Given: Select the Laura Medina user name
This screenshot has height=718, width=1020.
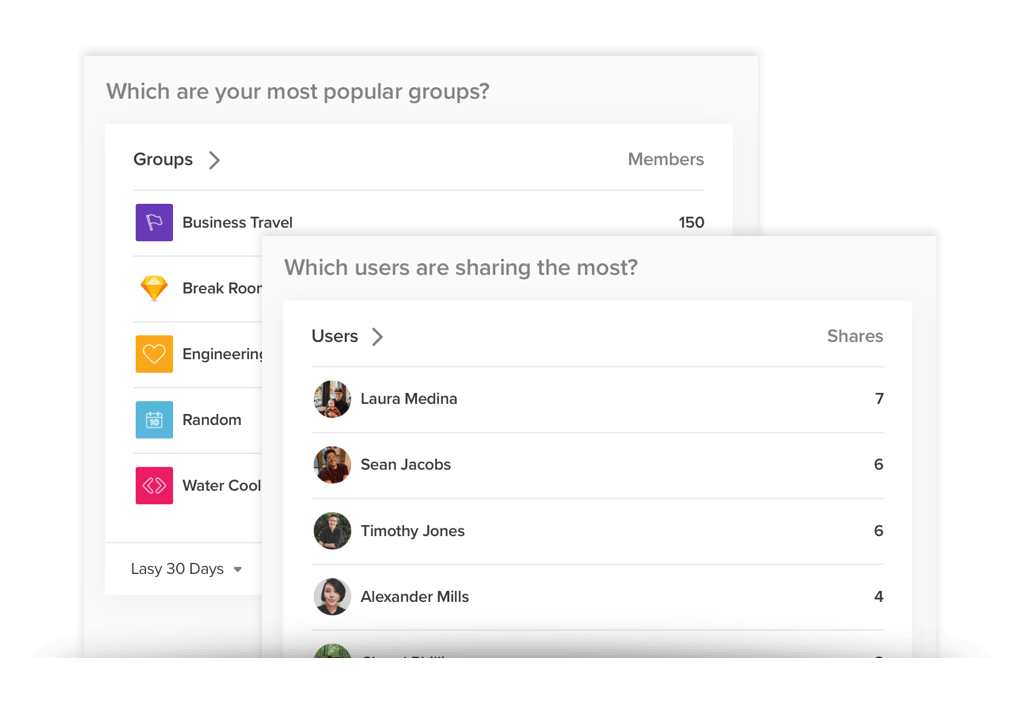Looking at the screenshot, I should [409, 399].
